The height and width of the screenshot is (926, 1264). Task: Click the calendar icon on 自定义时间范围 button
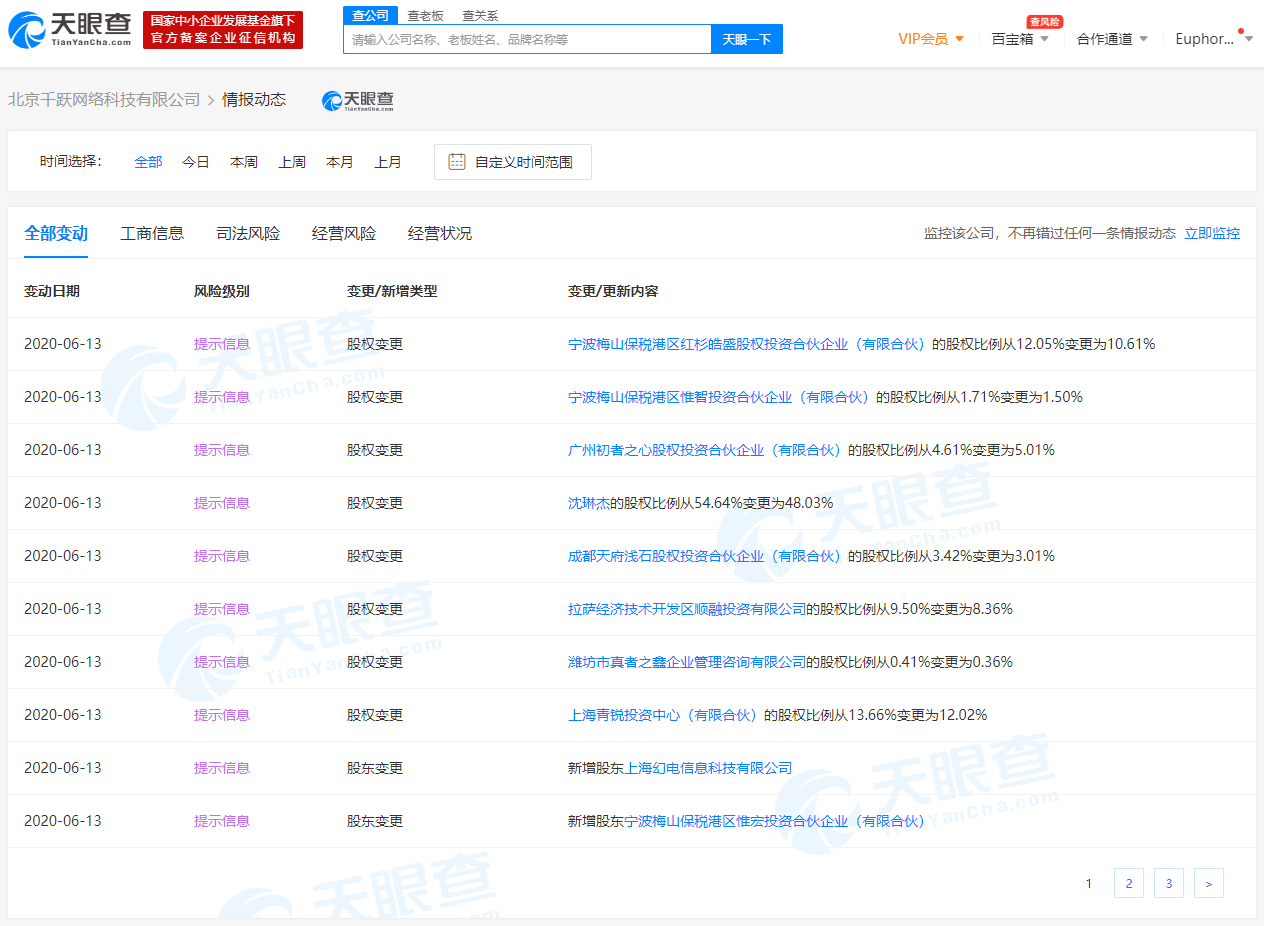(456, 161)
